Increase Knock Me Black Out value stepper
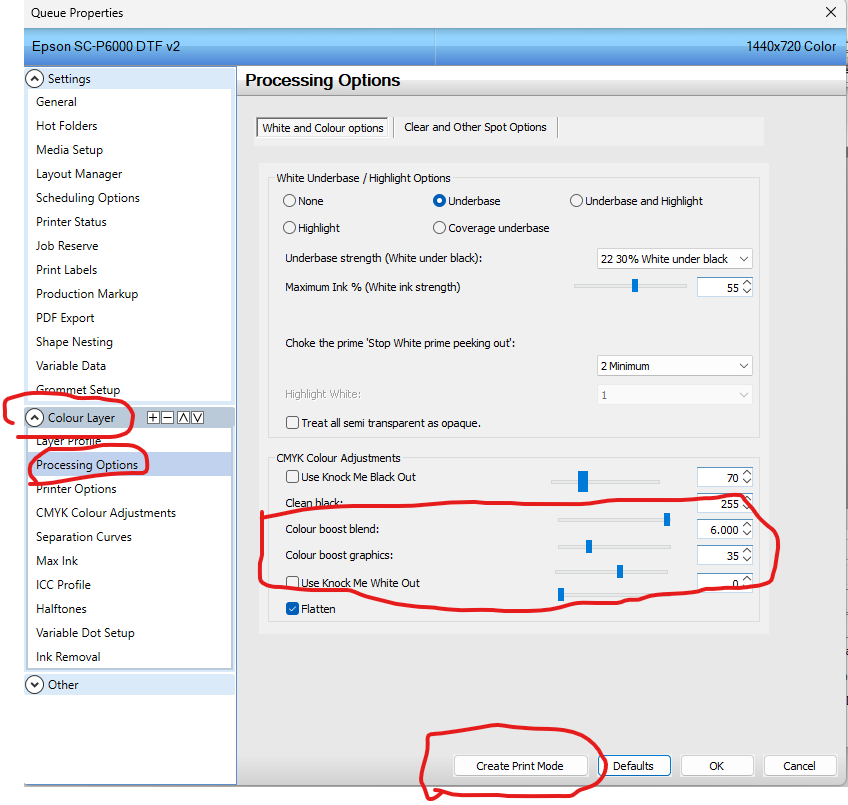The width and height of the screenshot is (848, 805). [x=747, y=473]
